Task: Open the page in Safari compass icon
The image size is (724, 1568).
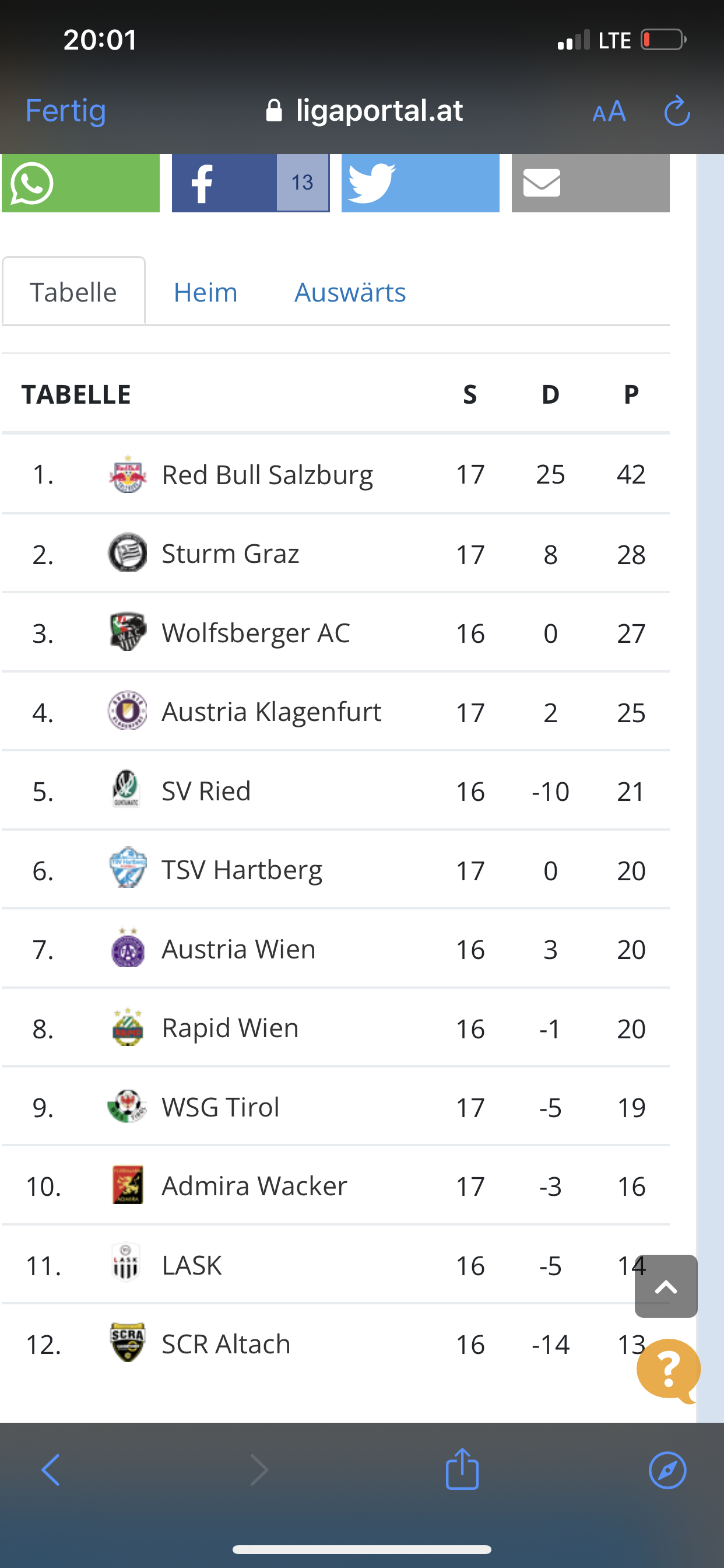Action: (667, 1470)
